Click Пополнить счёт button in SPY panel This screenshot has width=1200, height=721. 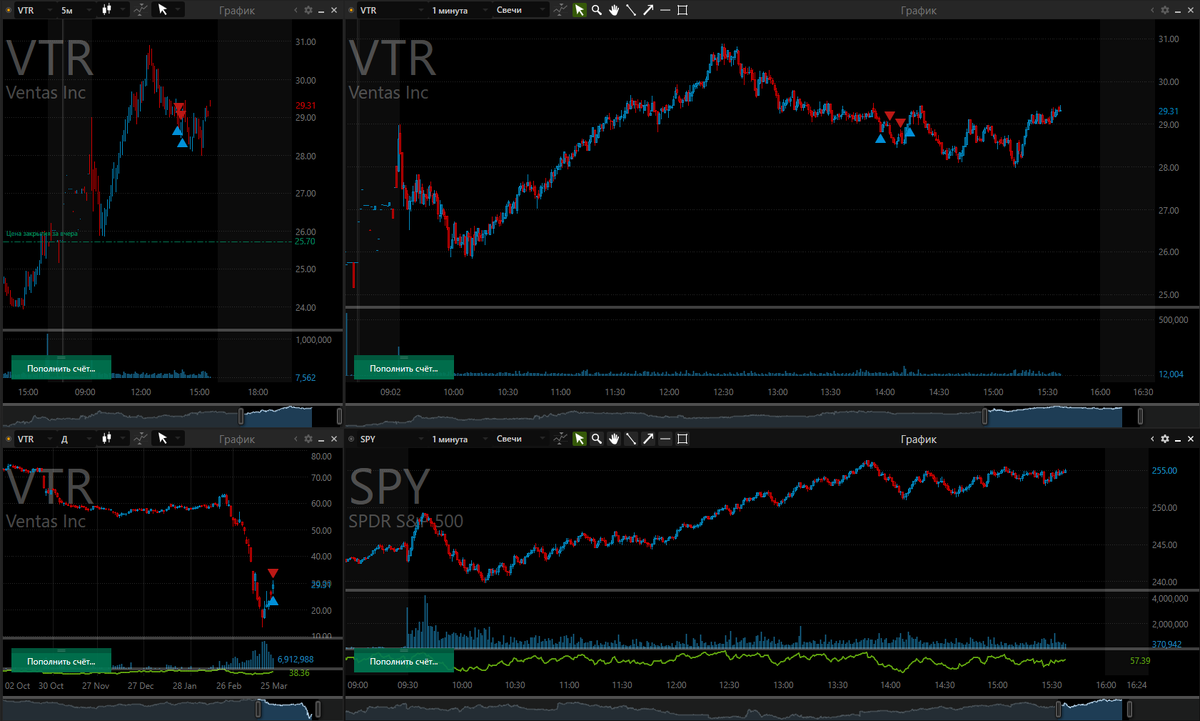404,661
